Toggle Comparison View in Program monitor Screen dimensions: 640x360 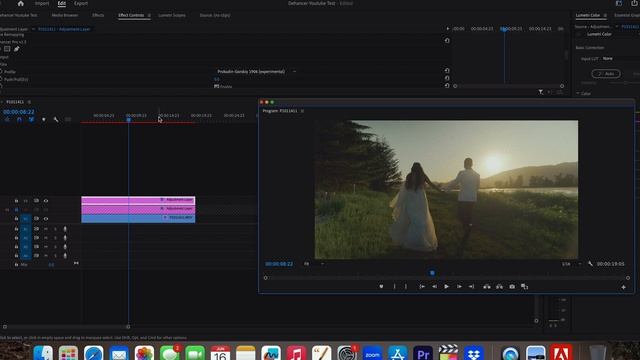(x=524, y=287)
